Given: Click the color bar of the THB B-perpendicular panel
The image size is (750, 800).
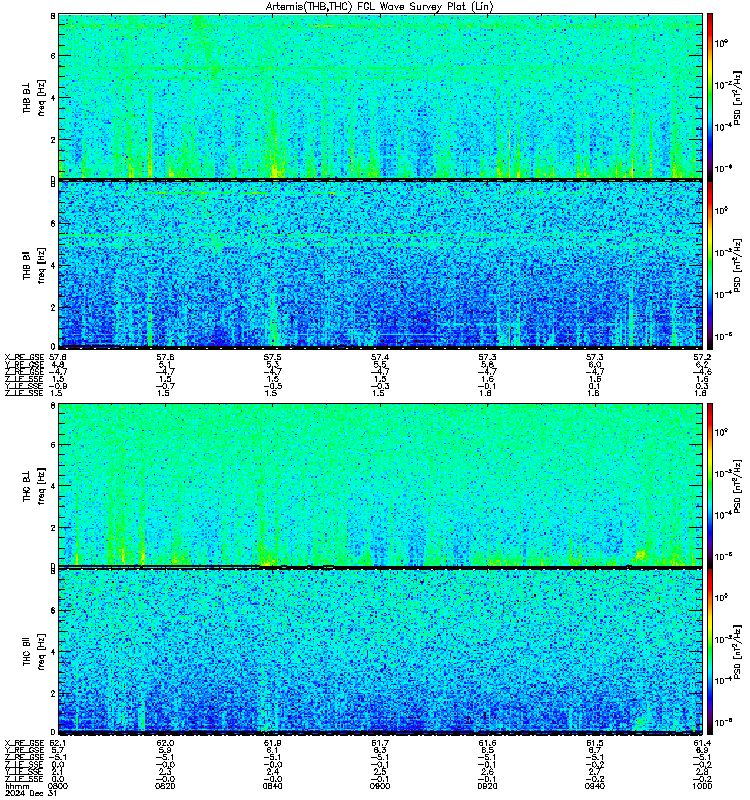Looking at the screenshot, I should tap(710, 96).
